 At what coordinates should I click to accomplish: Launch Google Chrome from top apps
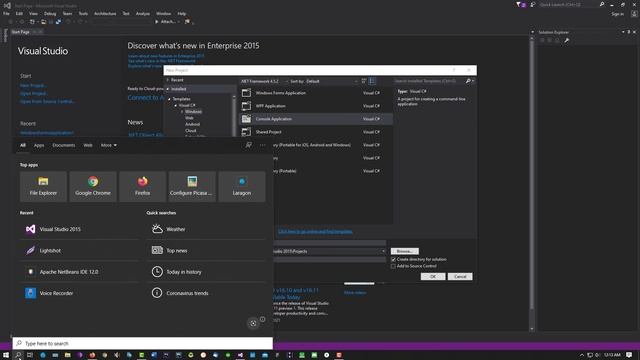click(x=93, y=187)
